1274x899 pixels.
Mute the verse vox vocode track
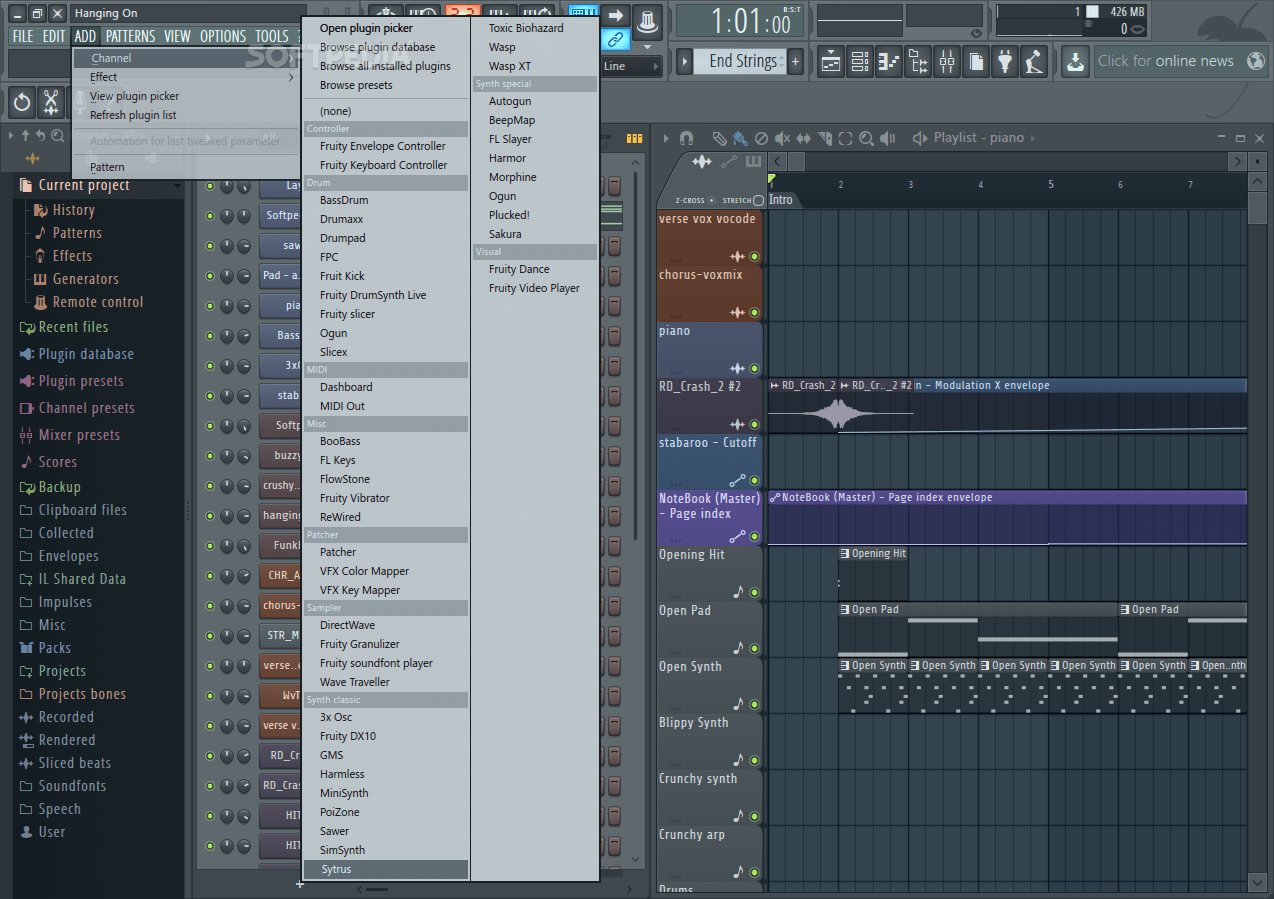tap(754, 257)
